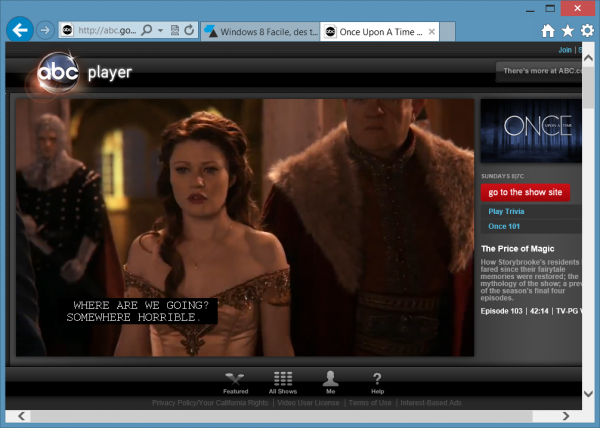
Task: Click the video player area
Action: pos(245,228)
